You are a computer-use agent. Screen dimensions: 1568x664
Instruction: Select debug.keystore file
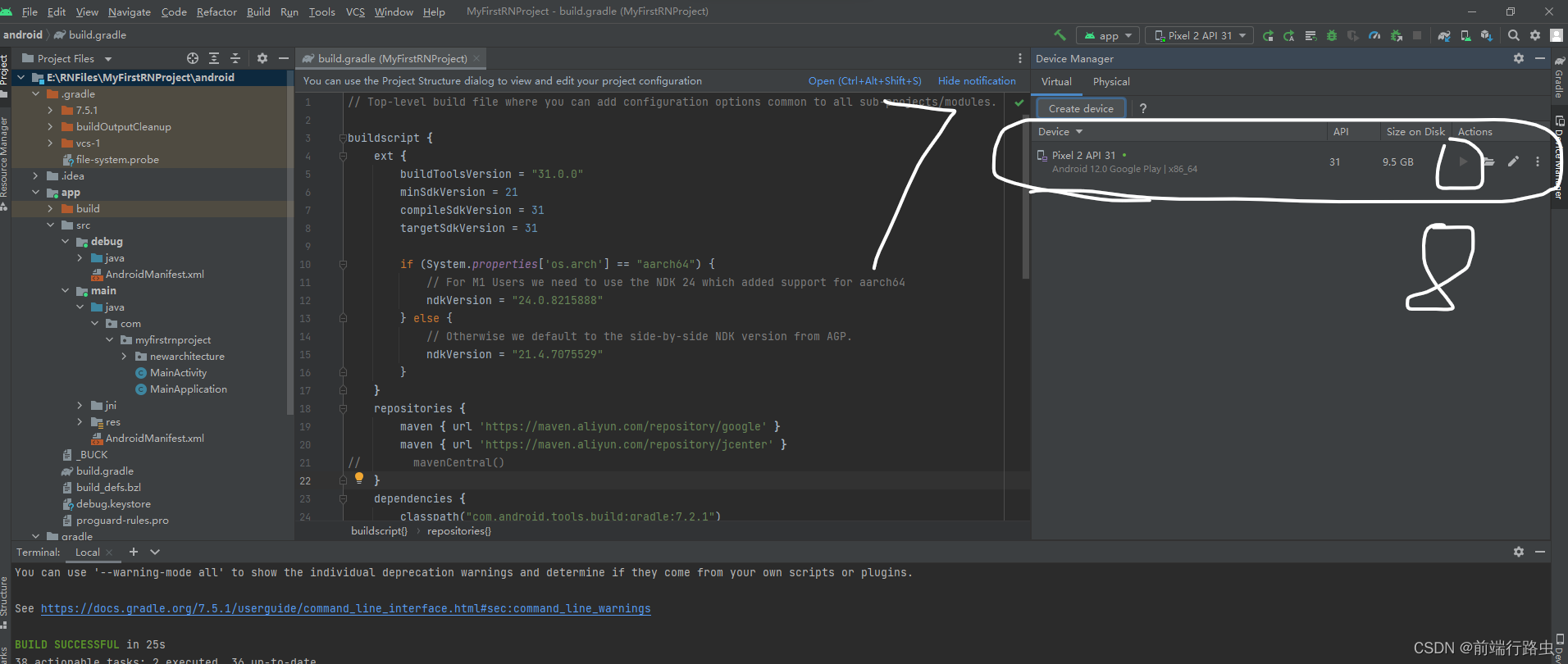click(x=113, y=503)
